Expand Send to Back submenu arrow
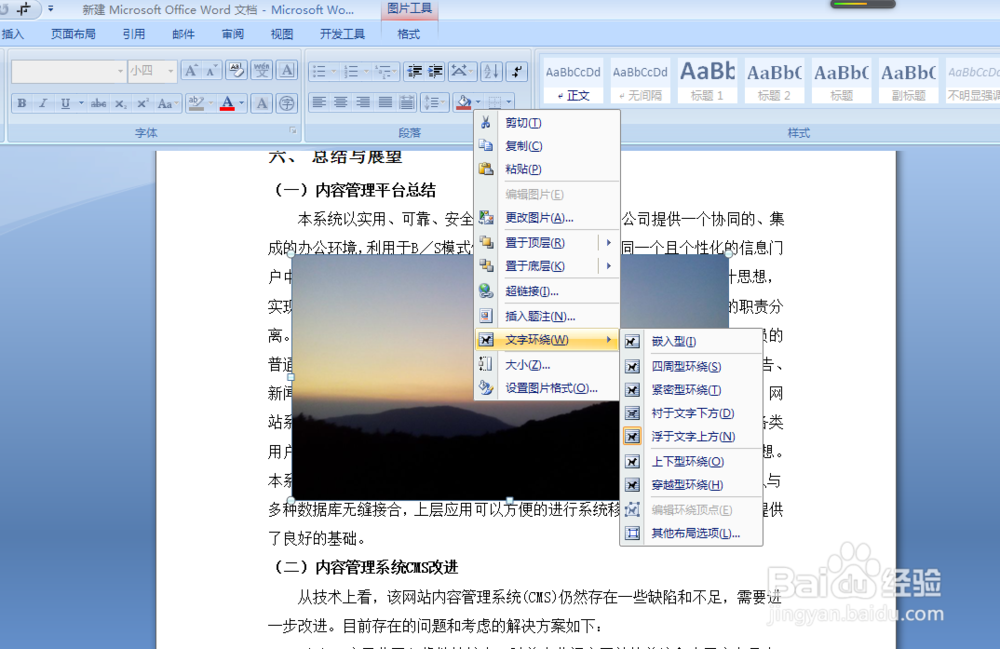This screenshot has height=649, width=1000. 609,266
